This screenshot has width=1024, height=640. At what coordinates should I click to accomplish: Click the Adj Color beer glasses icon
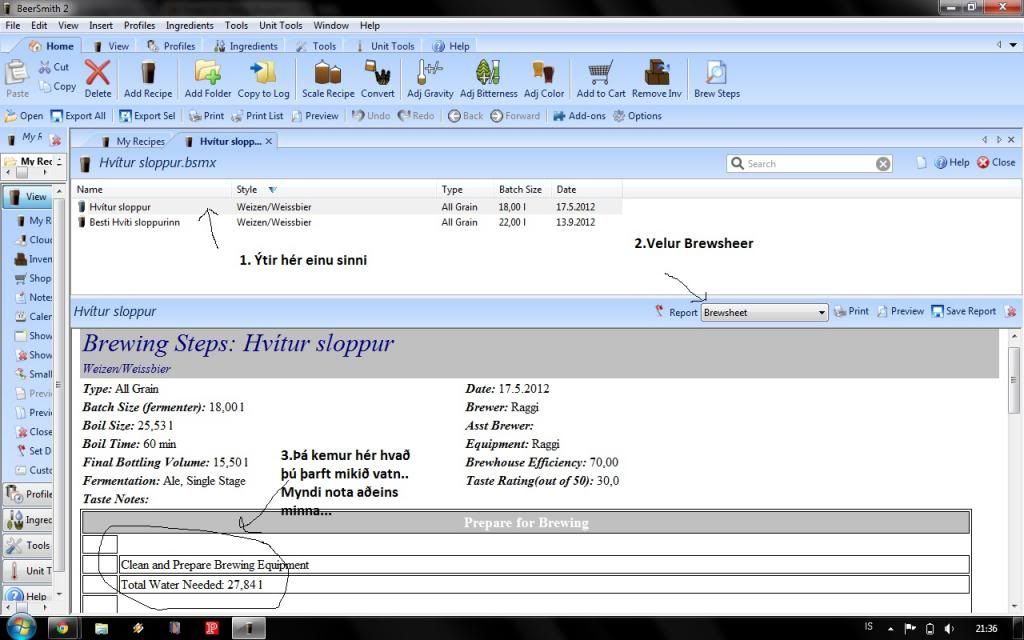click(544, 78)
